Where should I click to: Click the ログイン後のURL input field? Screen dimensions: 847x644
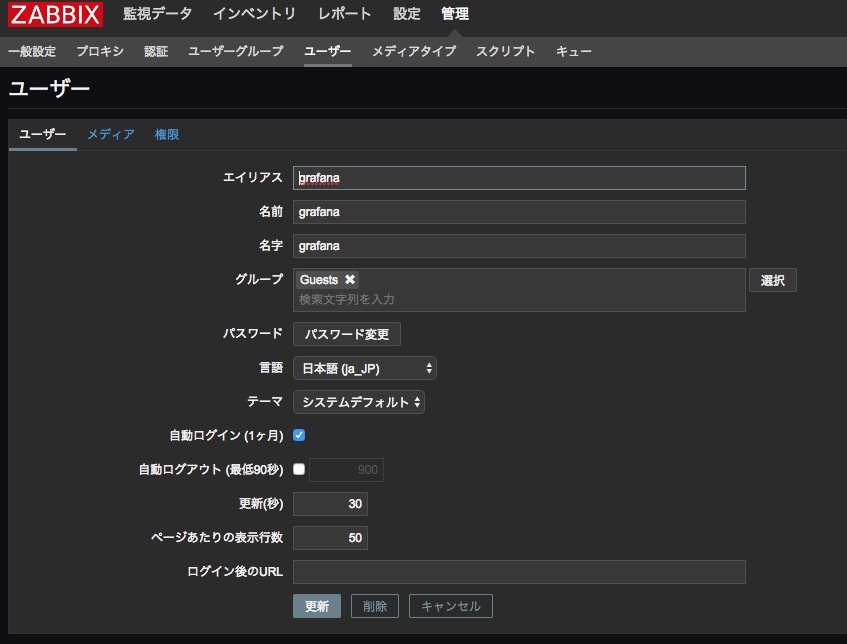pos(519,572)
